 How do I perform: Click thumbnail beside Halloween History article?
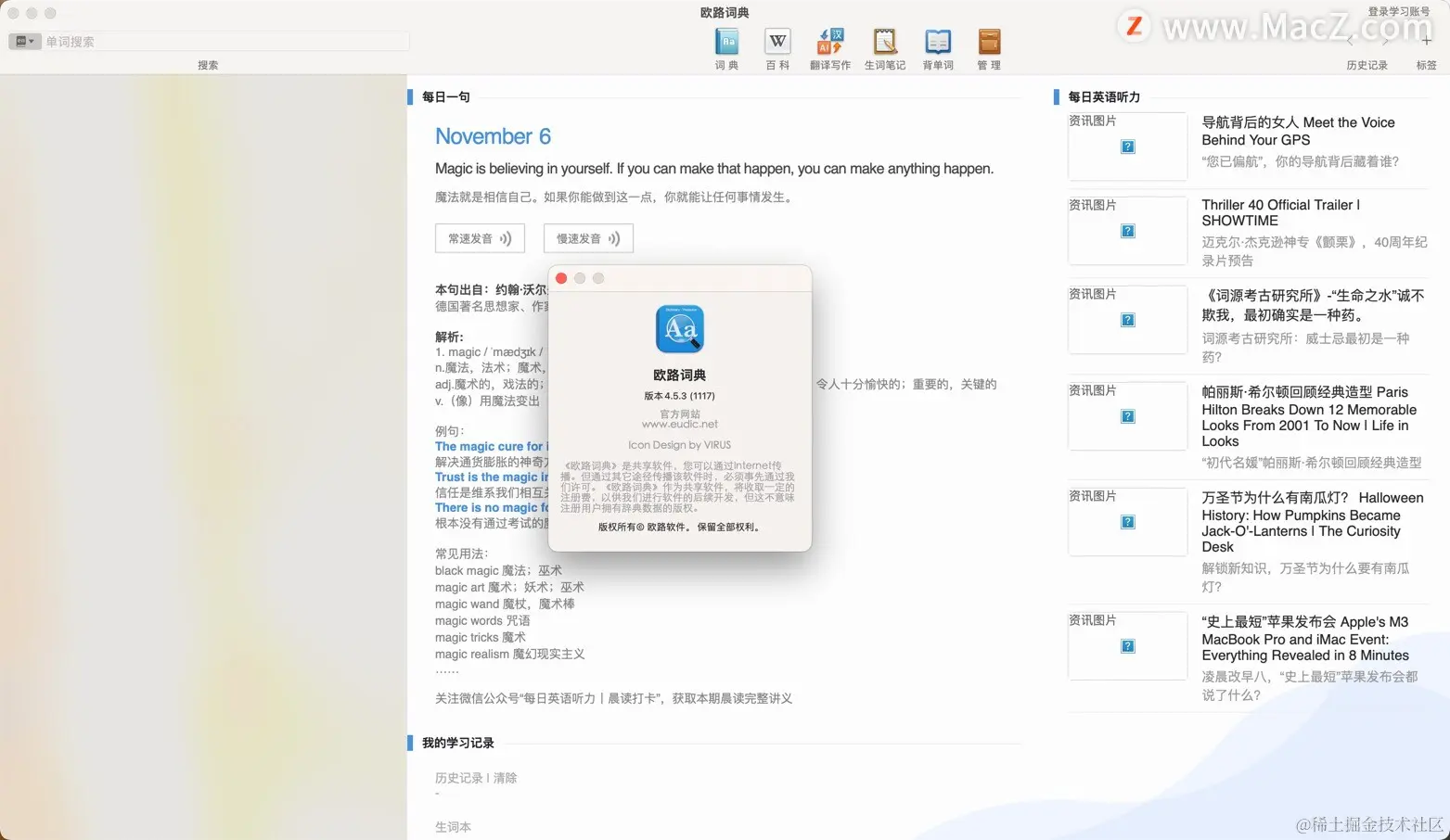1128,522
